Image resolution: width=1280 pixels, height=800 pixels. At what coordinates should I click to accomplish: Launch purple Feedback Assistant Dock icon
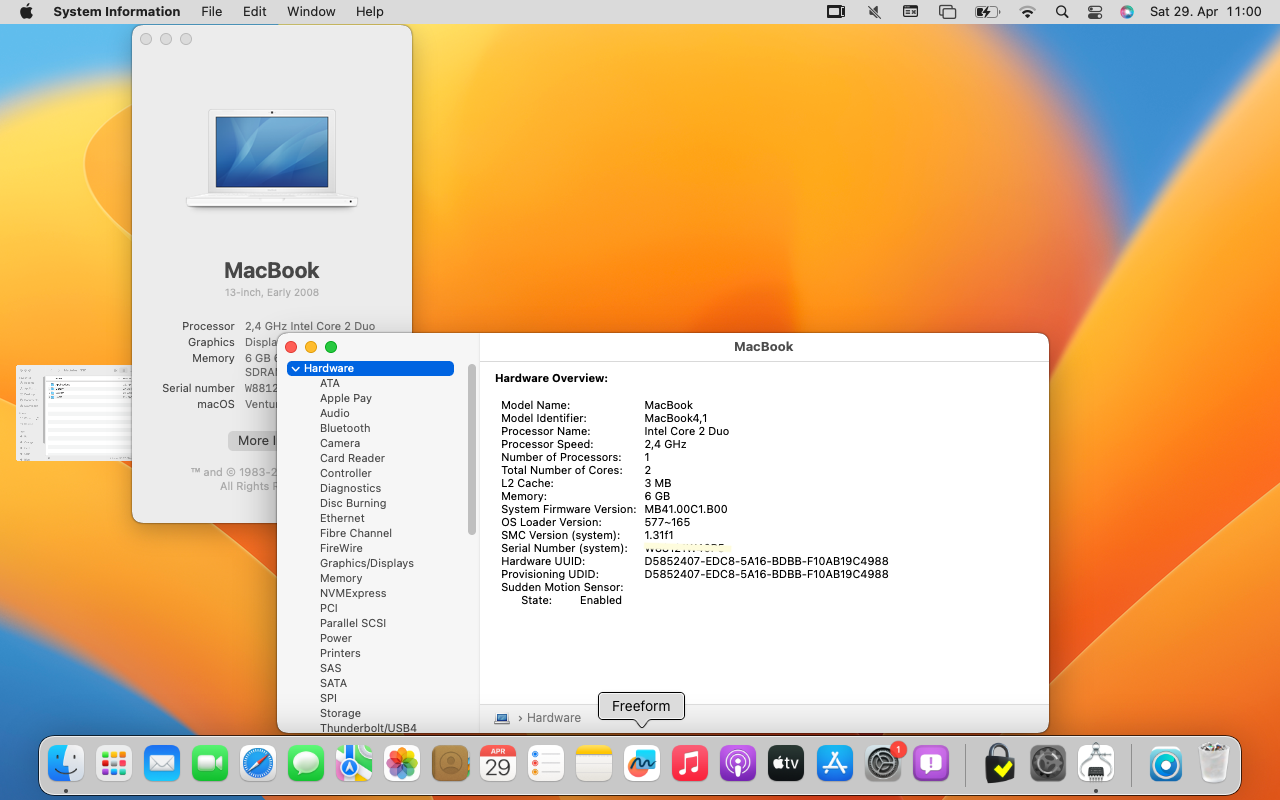click(931, 764)
